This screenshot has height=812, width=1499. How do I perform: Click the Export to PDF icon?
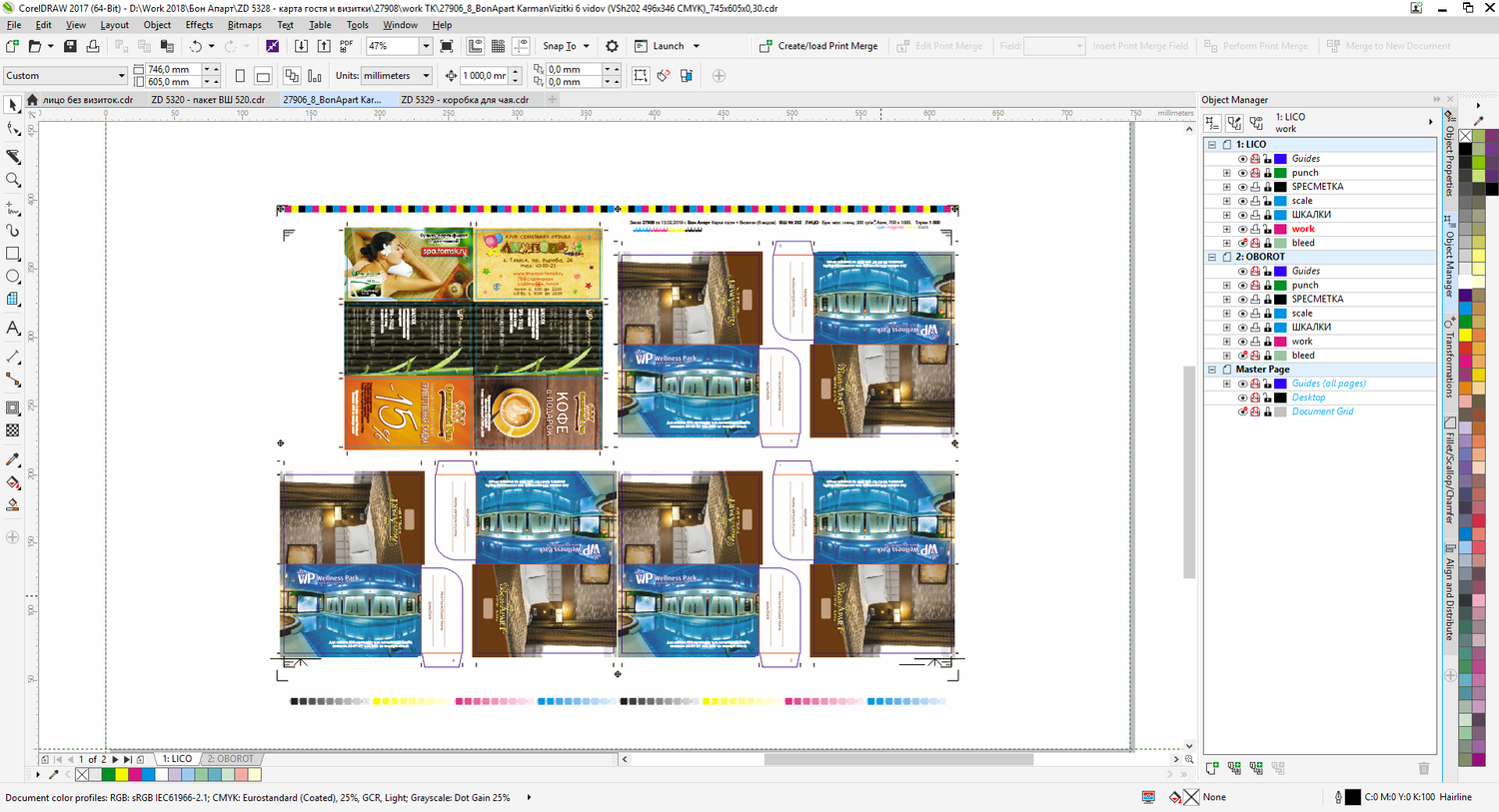(x=347, y=46)
